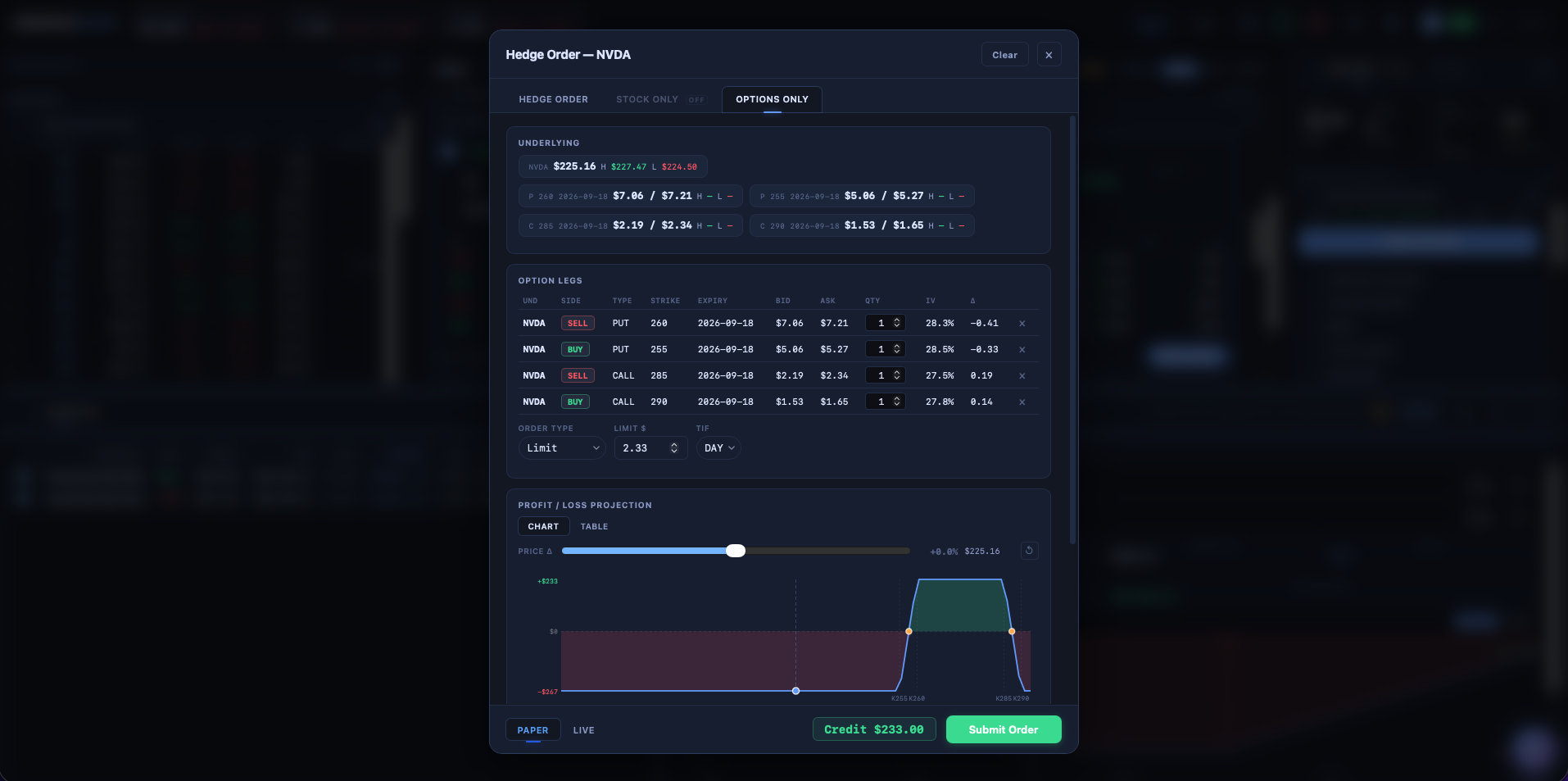Click the C 290 2026-09-18 quote chip
Image resolution: width=1568 pixels, height=781 pixels.
pos(862,225)
